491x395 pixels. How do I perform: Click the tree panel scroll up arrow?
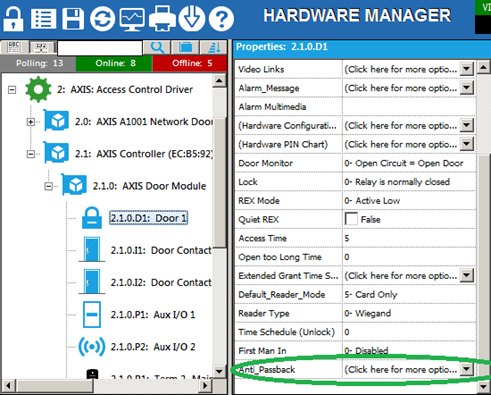point(219,81)
